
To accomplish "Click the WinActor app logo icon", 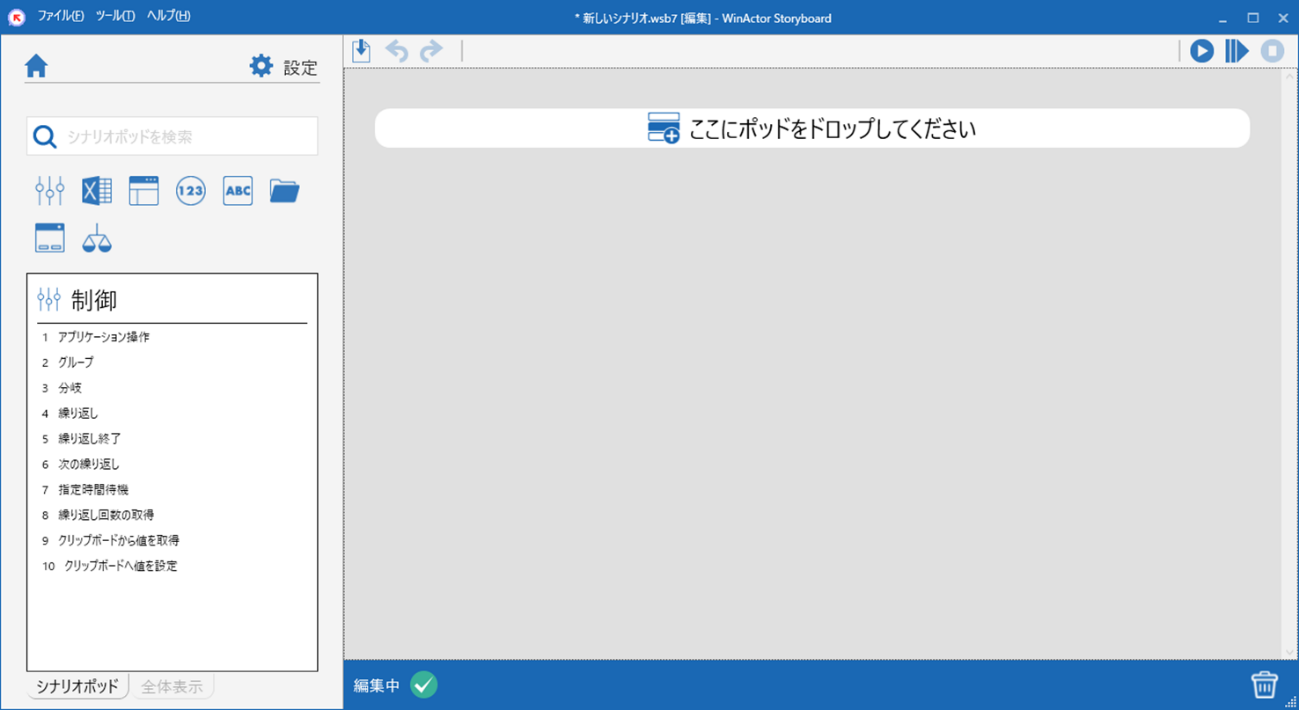I will tap(16, 17).
